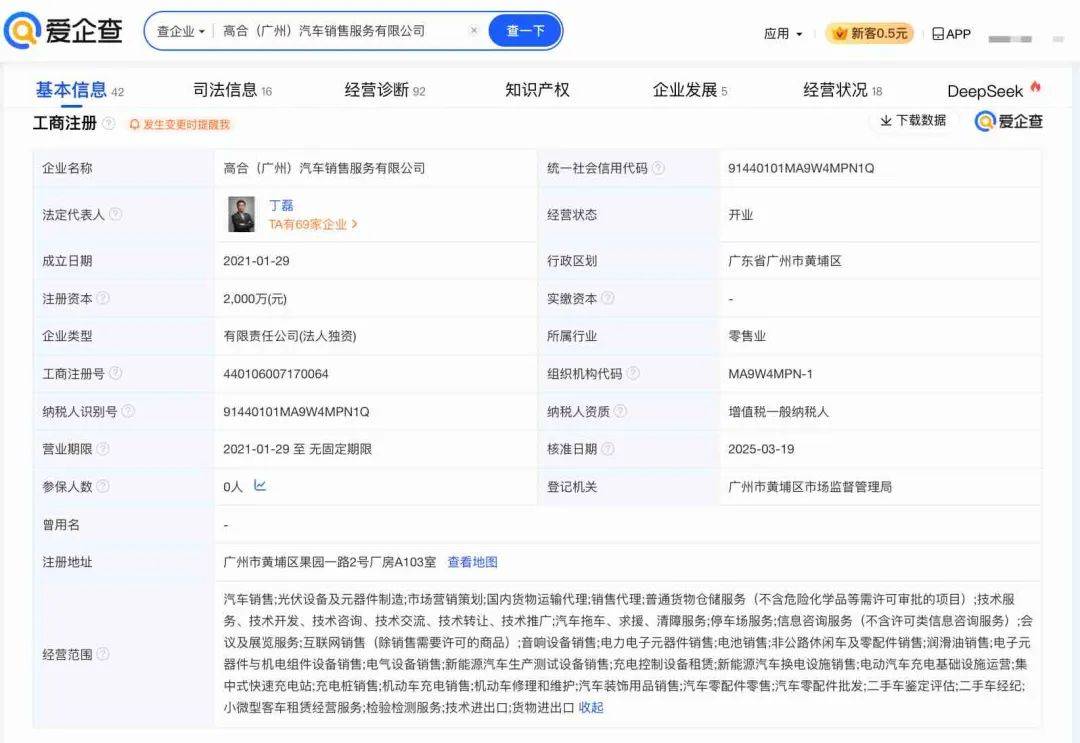Click the help icon next to 参保人数
This screenshot has height=743, width=1080.
tap(103, 486)
